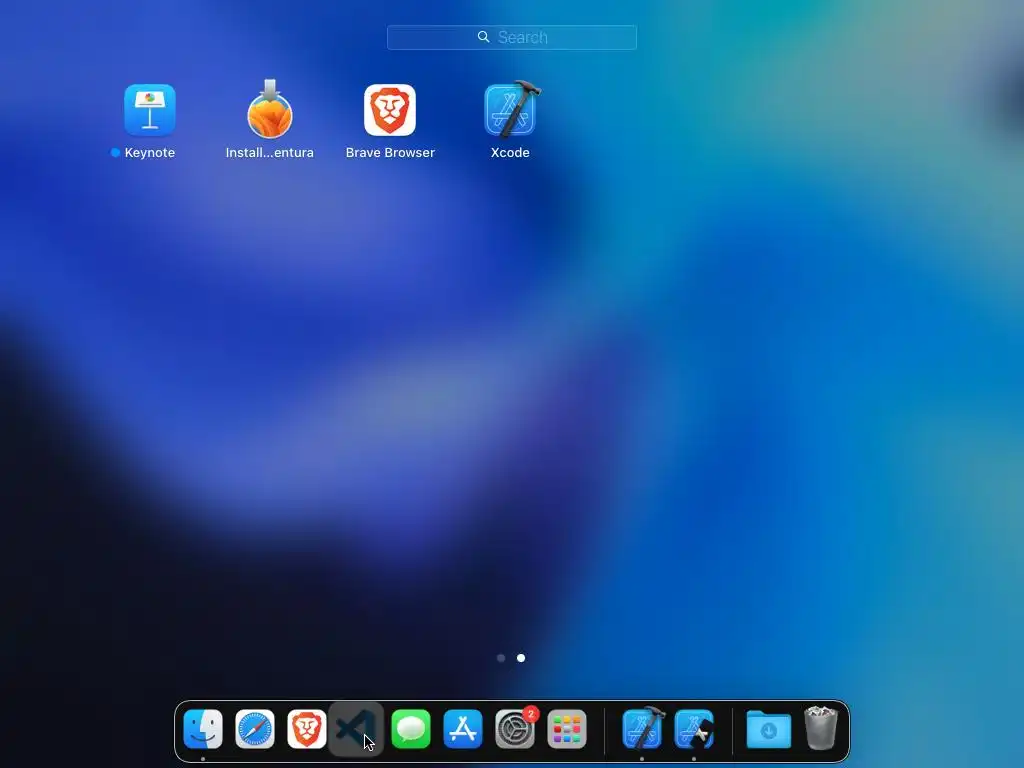This screenshot has height=768, width=1024.
Task: Open Brave Browser in Launchpad grid
Action: point(390,110)
